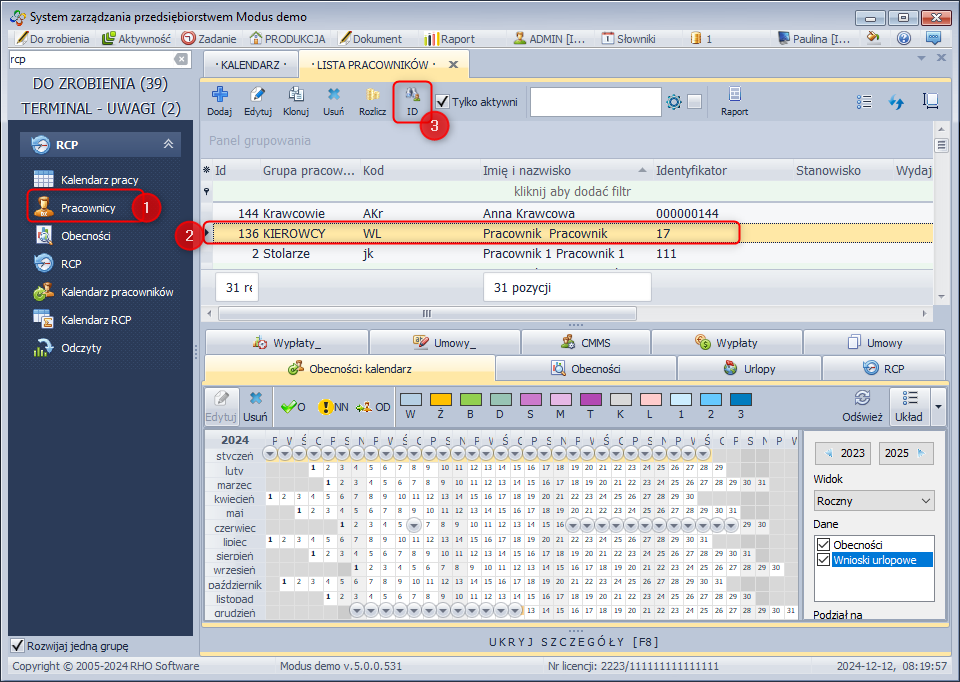Toggle the Tylko aktywni checkbox
Viewport: 960px width, 682px height.
click(442, 102)
